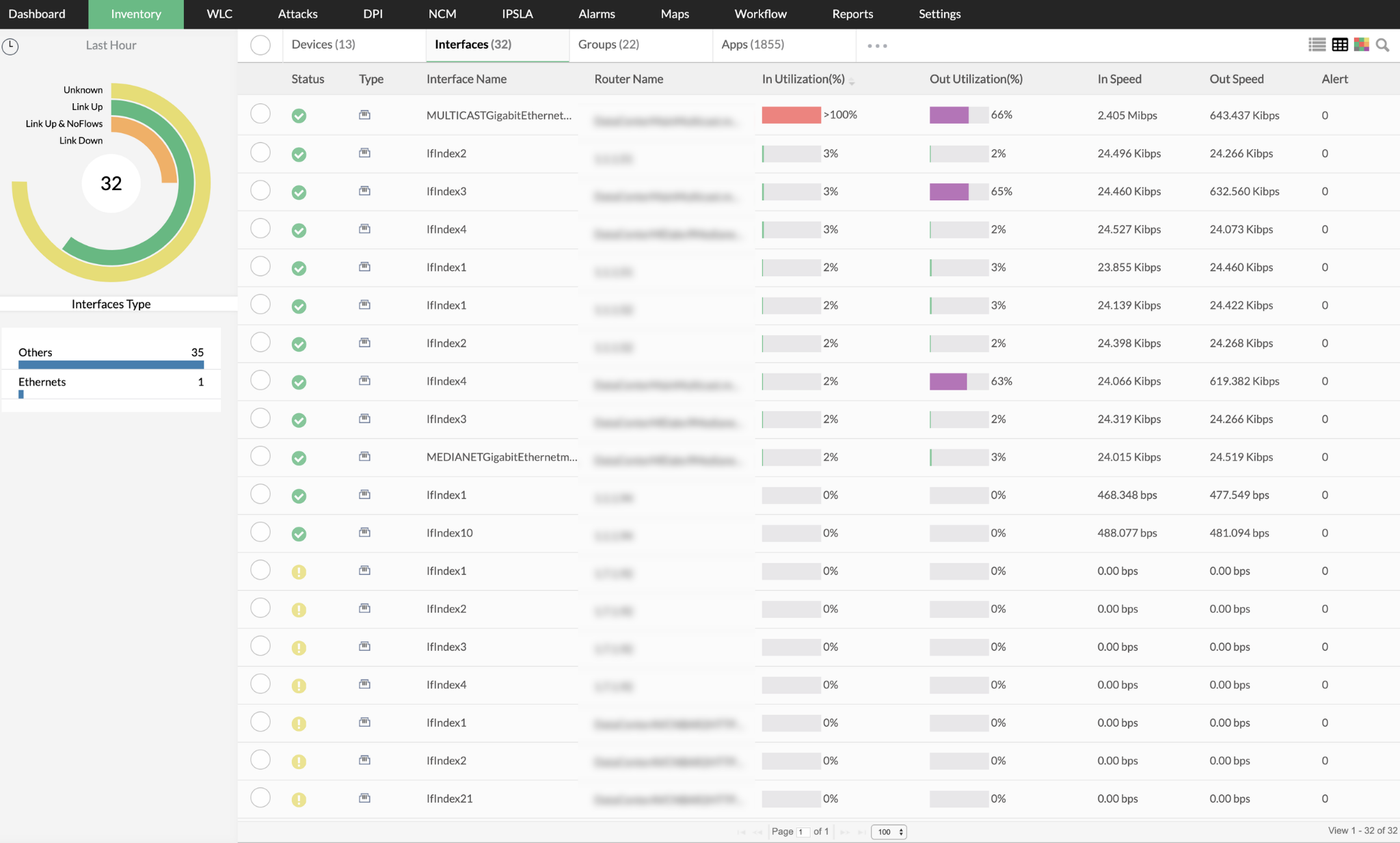Viewport: 1400px width, 843px height.
Task: Open the rows-per-page 100 dropdown
Action: tap(889, 832)
